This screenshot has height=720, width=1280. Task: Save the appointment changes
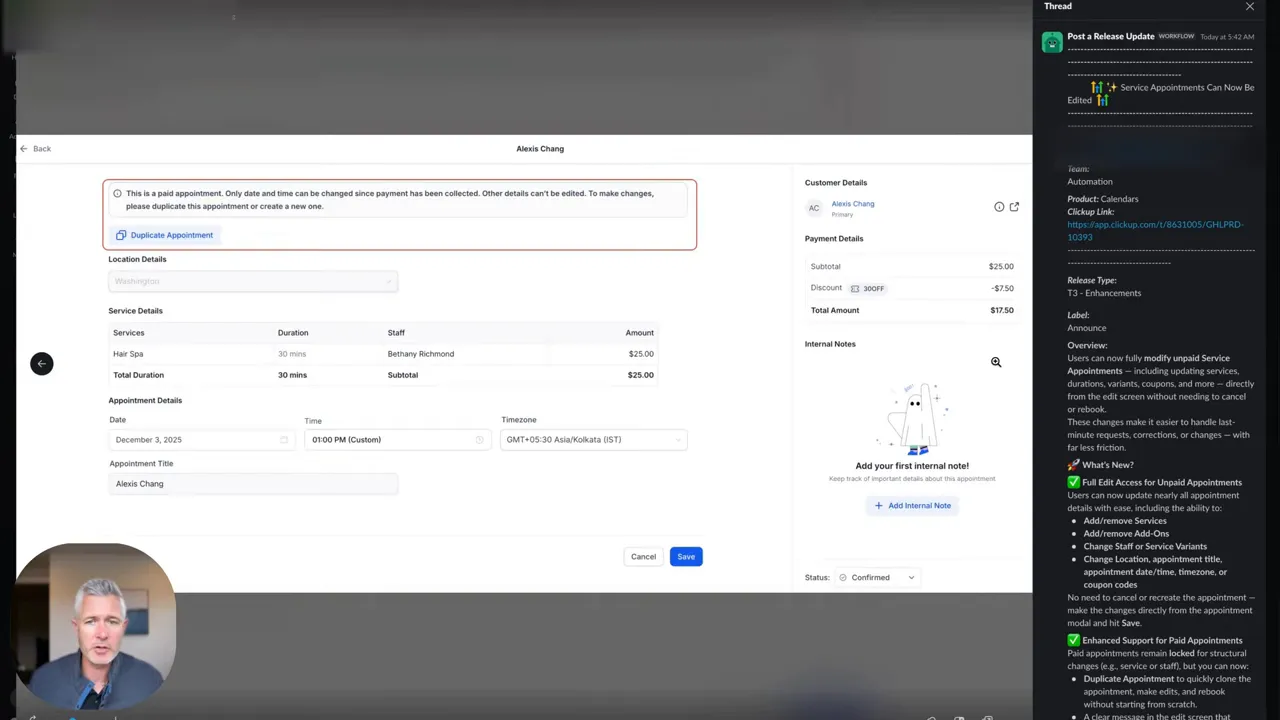coord(686,557)
